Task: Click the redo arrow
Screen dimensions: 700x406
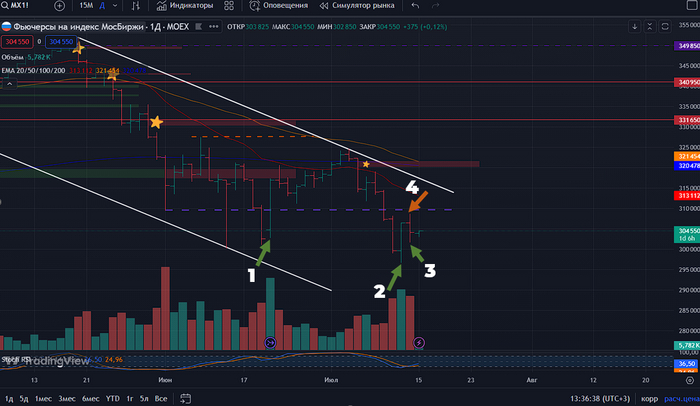Action: point(435,5)
